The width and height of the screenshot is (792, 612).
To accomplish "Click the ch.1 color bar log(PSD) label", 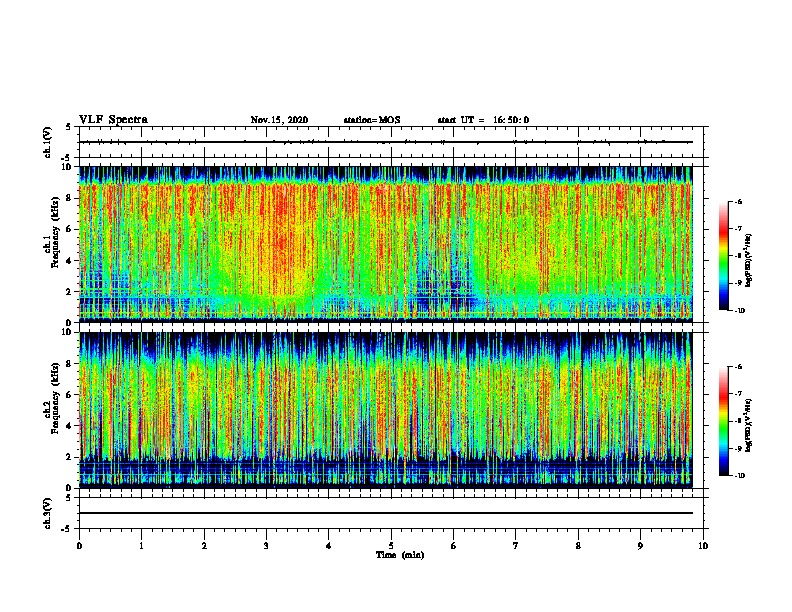I will 748,260.
